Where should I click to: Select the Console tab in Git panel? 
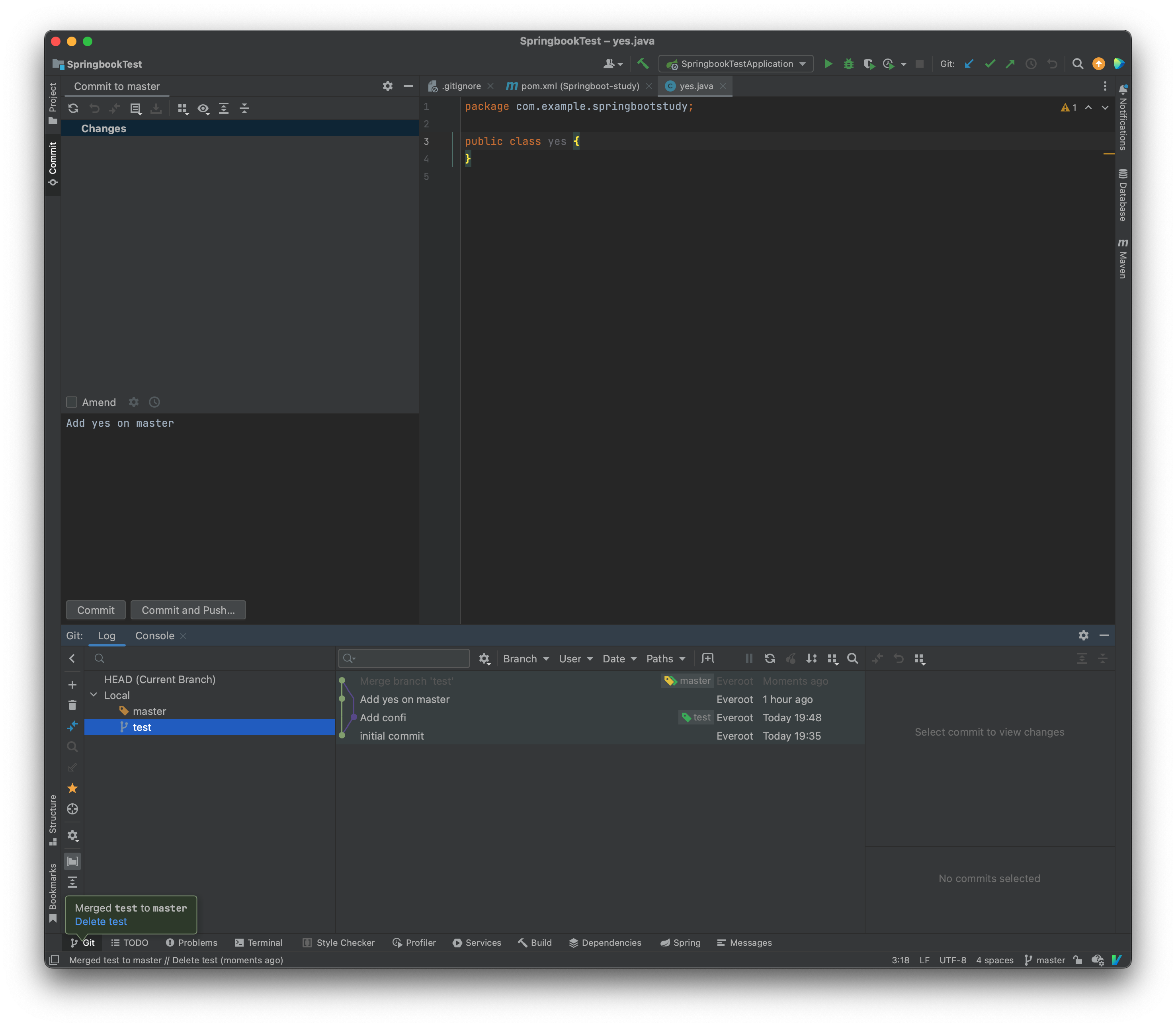tap(154, 636)
